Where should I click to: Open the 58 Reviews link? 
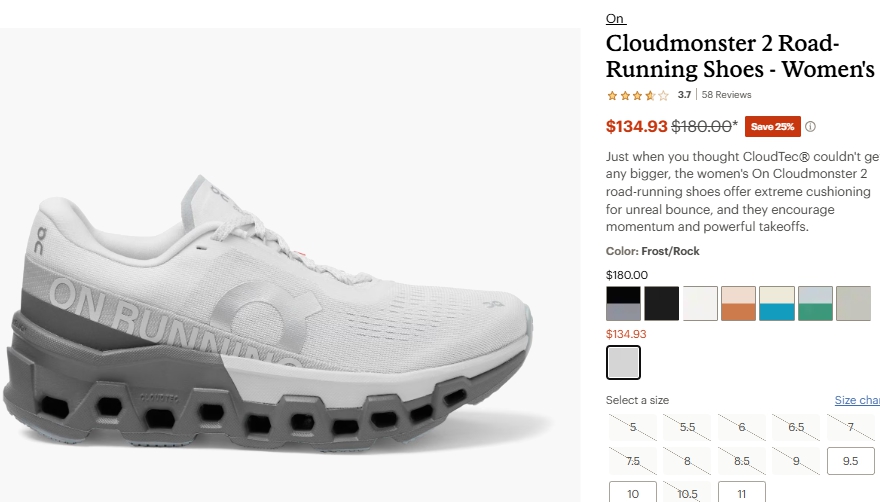(726, 95)
